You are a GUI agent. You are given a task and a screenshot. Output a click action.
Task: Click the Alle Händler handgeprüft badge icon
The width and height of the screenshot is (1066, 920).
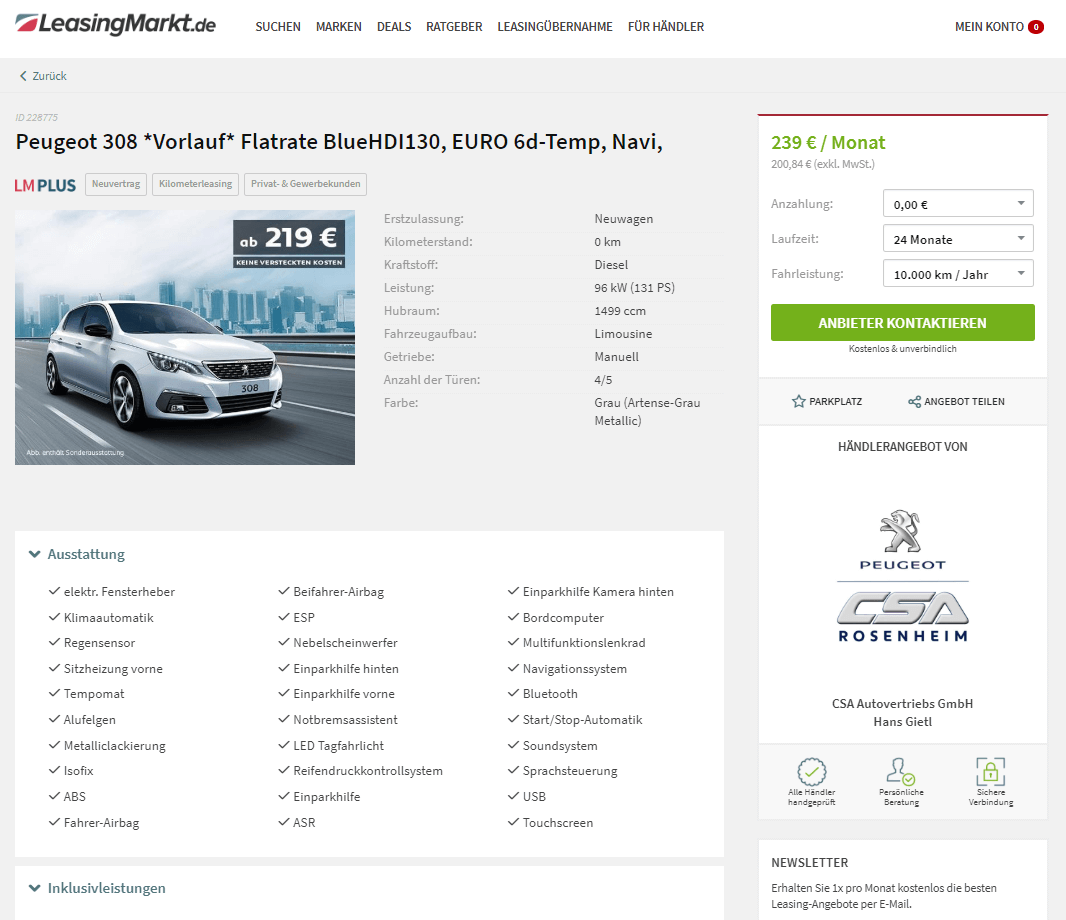(812, 772)
